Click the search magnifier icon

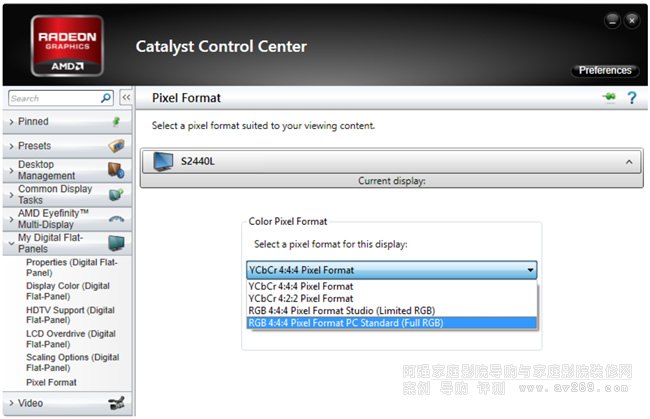pyautogui.click(x=106, y=98)
